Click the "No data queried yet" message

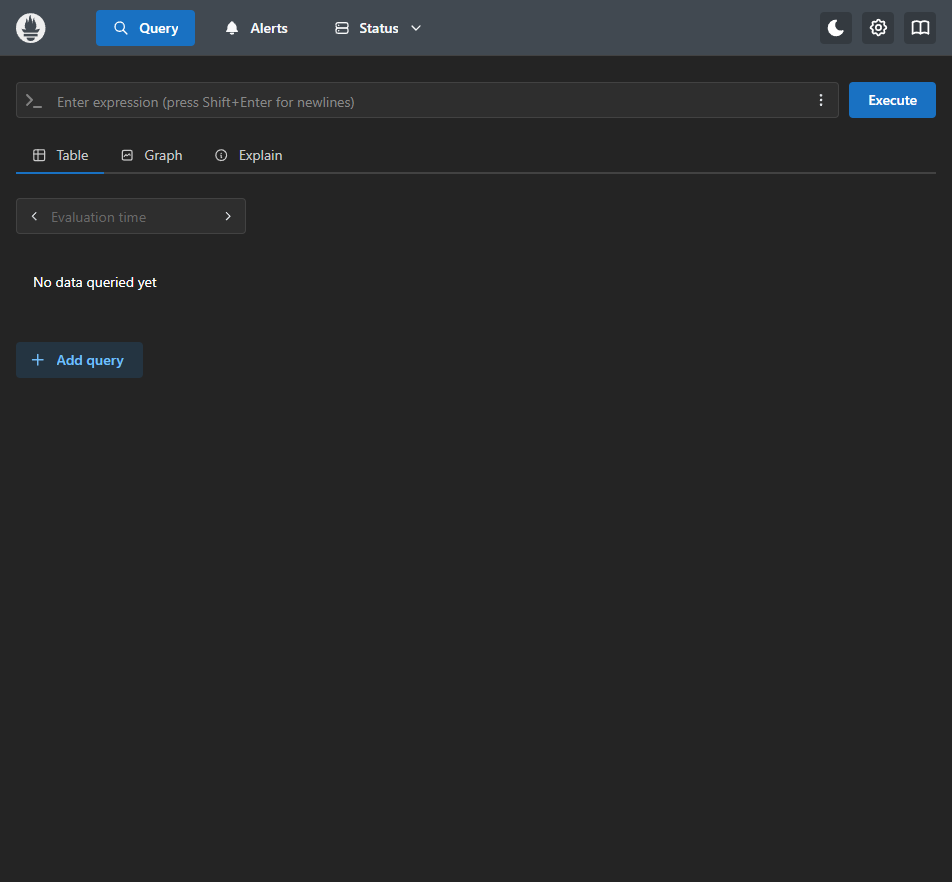tap(95, 282)
